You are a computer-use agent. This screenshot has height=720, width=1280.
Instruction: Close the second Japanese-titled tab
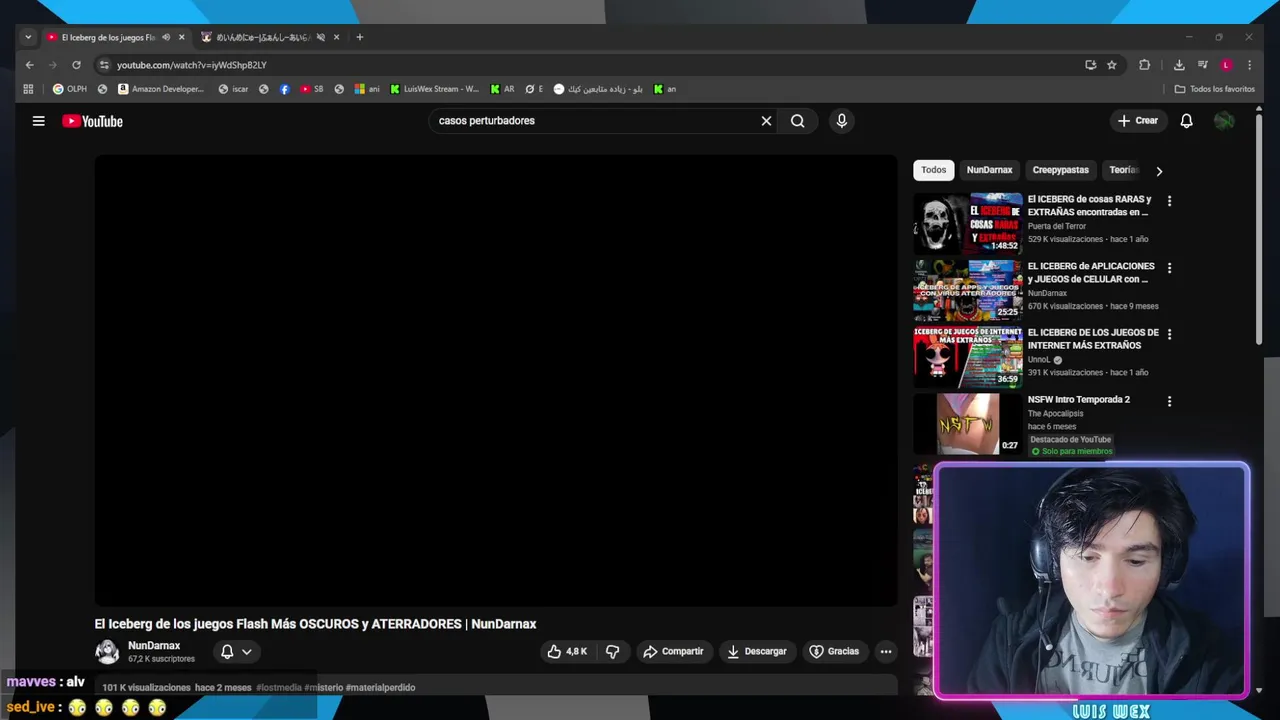(x=336, y=37)
